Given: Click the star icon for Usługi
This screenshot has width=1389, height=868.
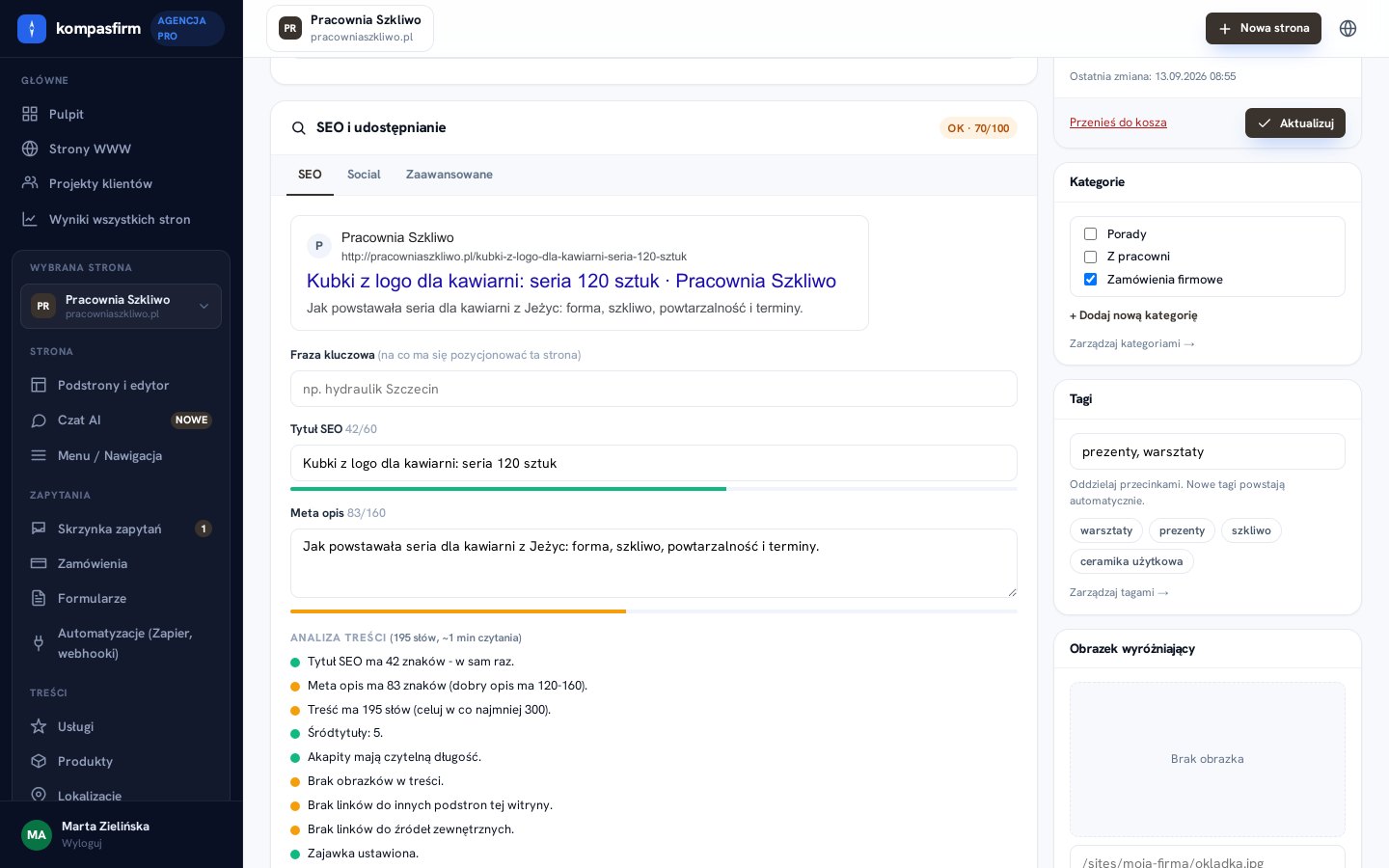Looking at the screenshot, I should [x=39, y=726].
